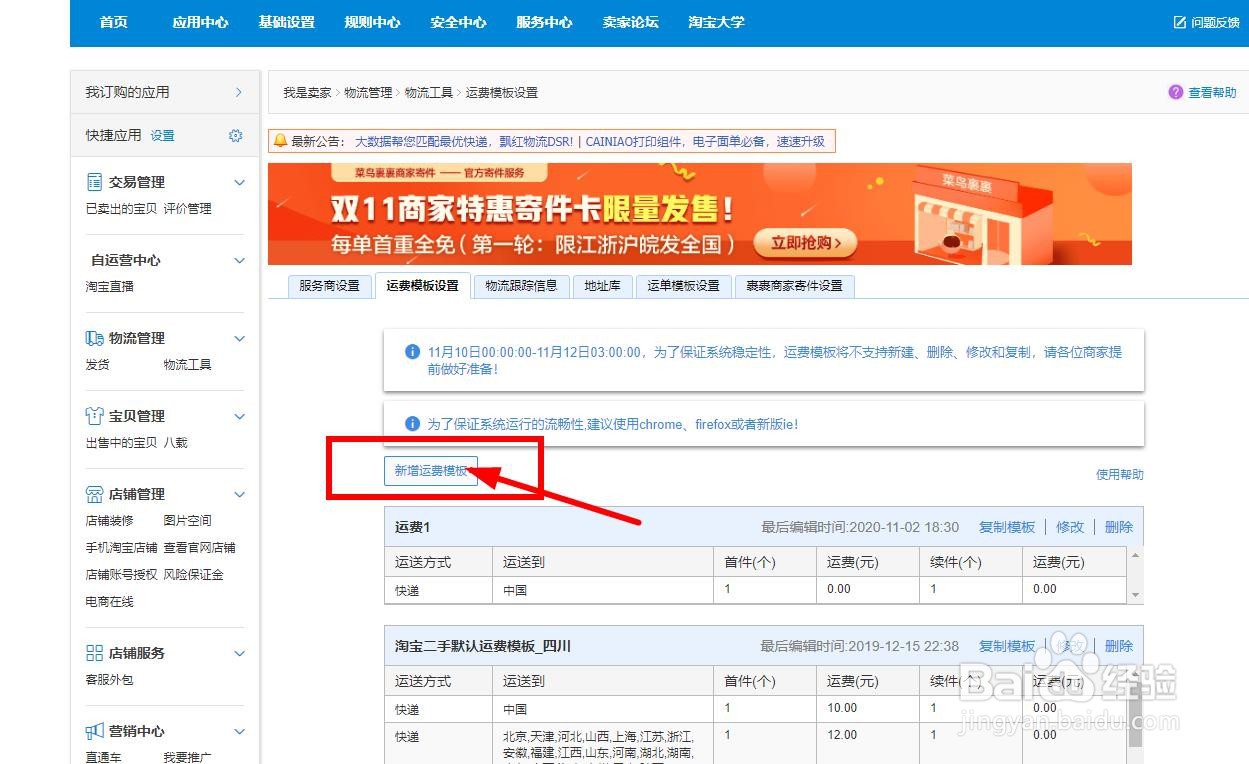The width and height of the screenshot is (1249, 764).
Task: Collapse the 店铺管理 section chevron
Action: pyautogui.click(x=239, y=494)
